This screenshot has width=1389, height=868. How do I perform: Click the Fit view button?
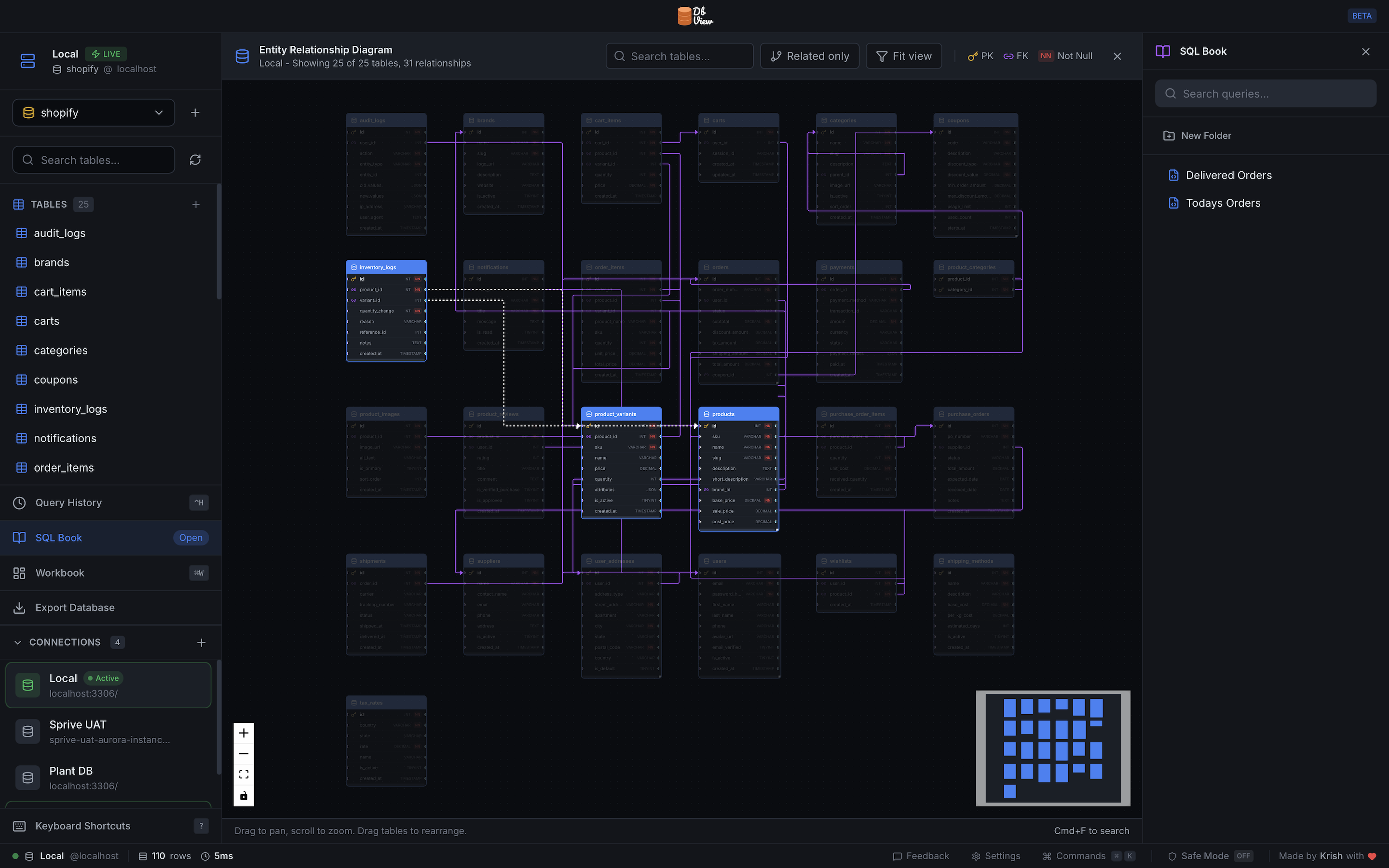coord(903,56)
